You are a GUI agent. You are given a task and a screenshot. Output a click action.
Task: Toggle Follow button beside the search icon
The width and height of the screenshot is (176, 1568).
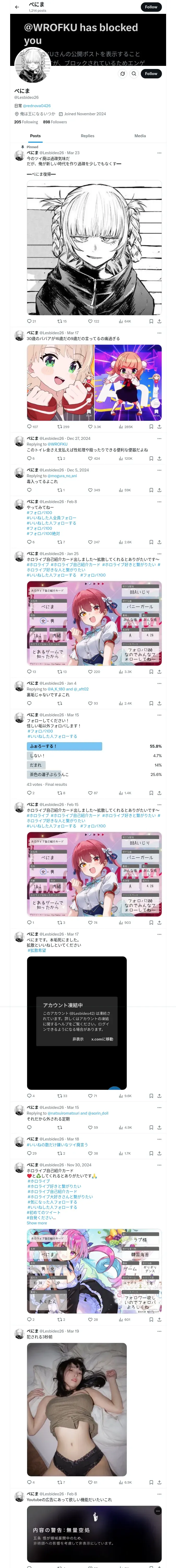point(151,74)
